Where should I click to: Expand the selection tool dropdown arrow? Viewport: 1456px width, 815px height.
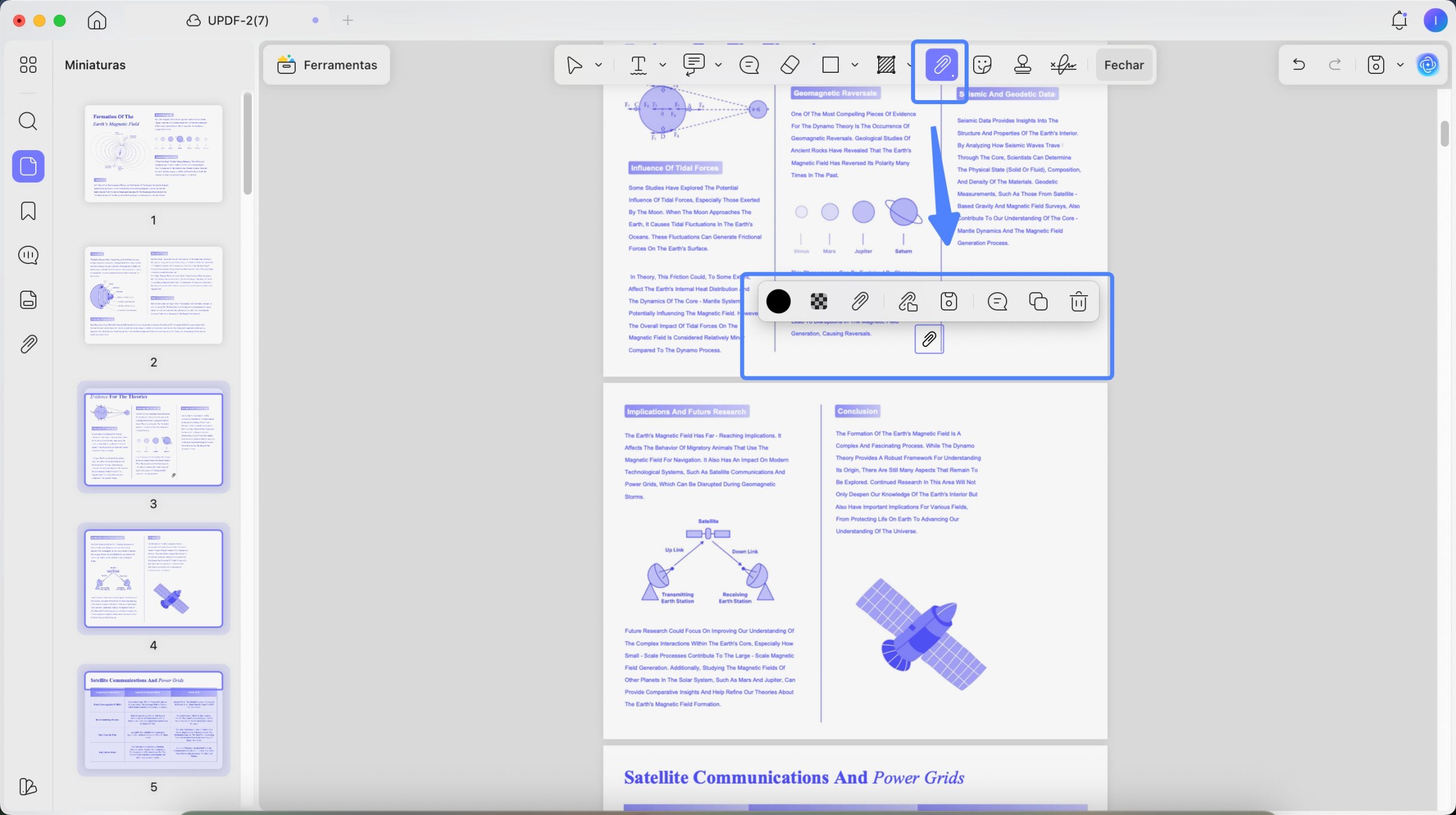pyautogui.click(x=598, y=65)
